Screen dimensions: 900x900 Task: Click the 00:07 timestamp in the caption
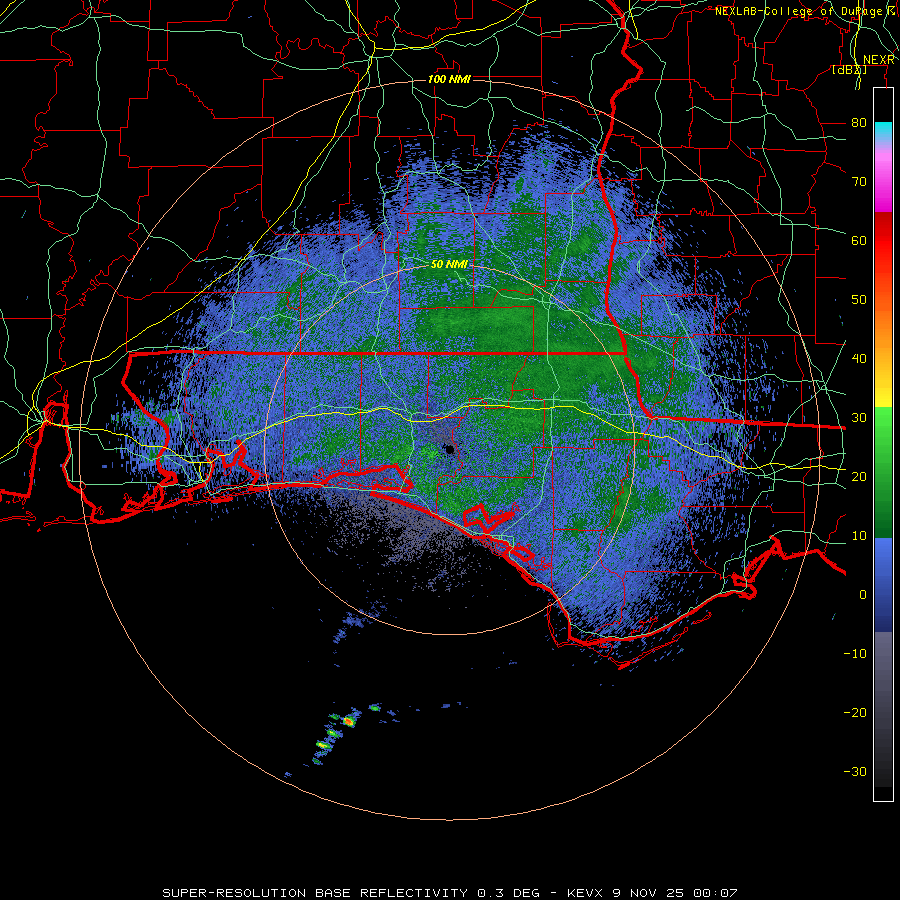[x=715, y=893]
